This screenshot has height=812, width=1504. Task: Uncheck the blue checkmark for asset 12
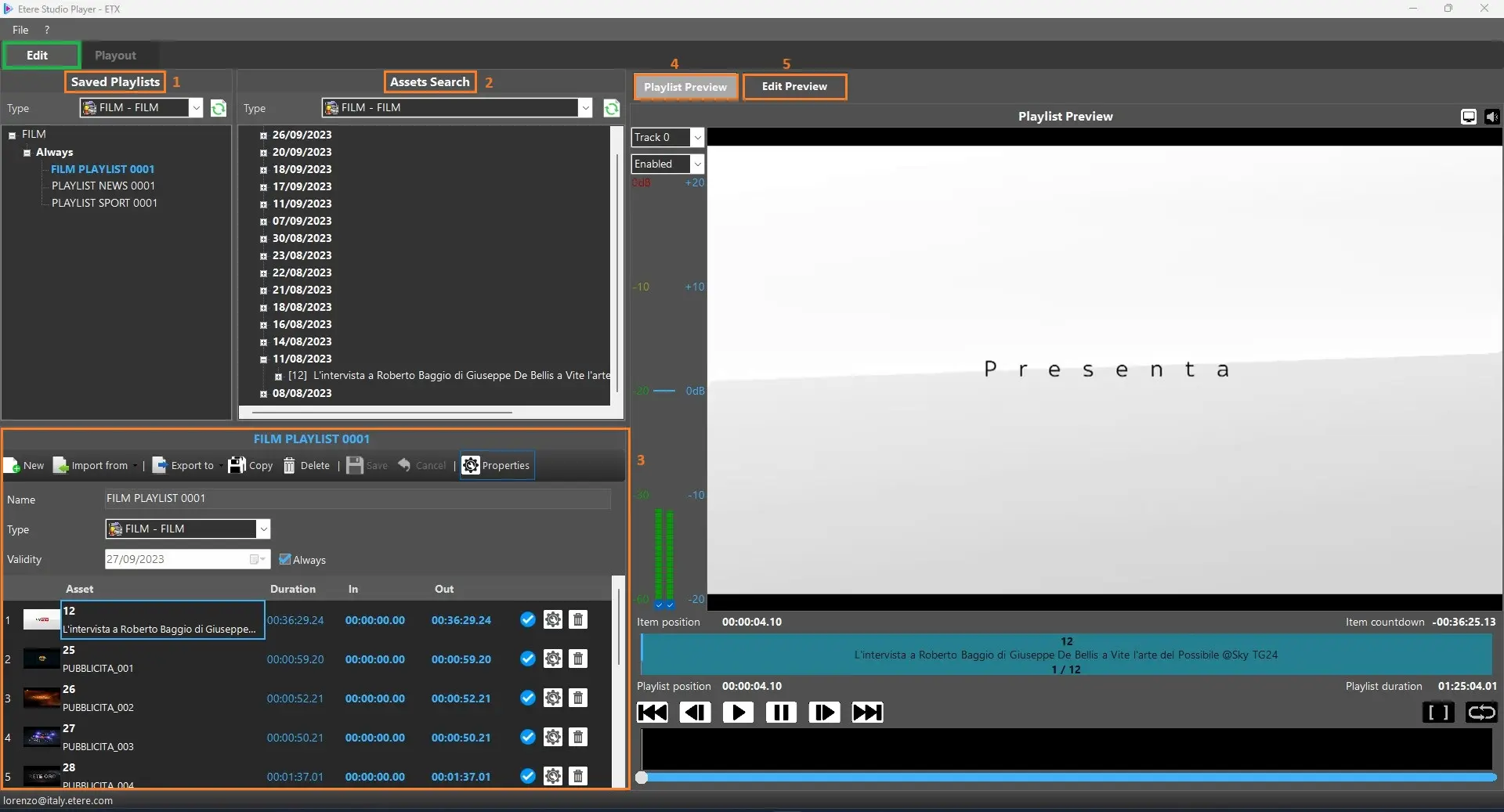pyautogui.click(x=528, y=619)
